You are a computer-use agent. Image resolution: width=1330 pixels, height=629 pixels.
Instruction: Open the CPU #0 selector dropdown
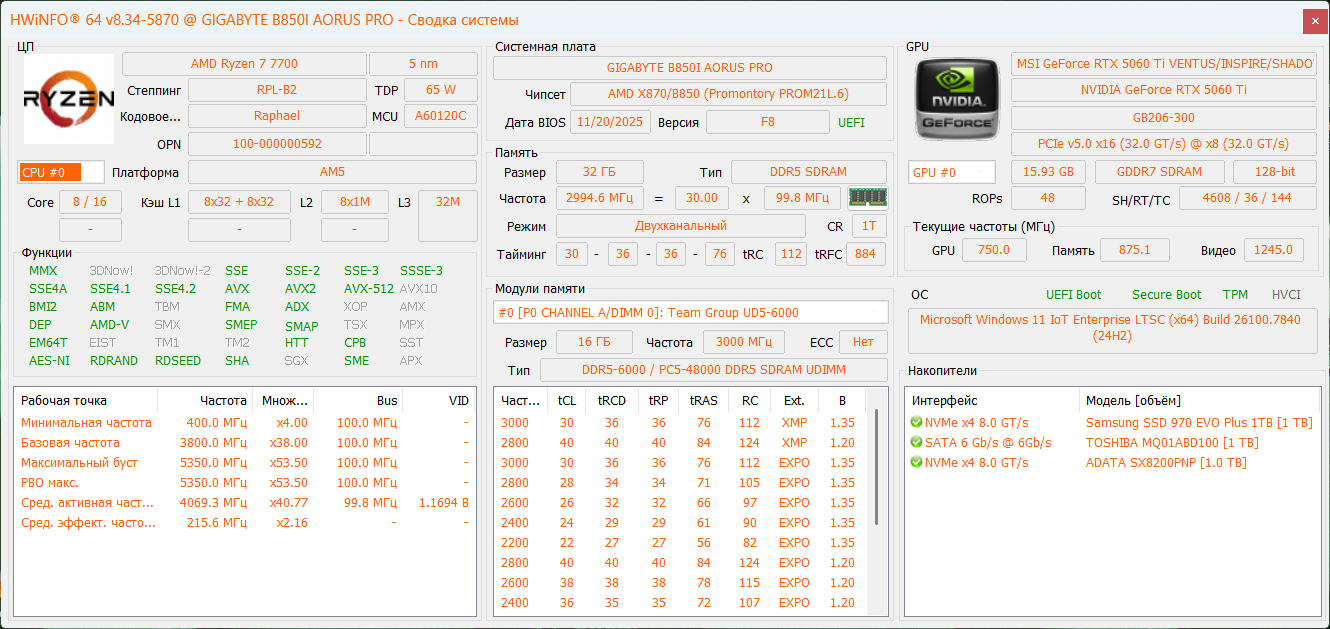pos(61,172)
